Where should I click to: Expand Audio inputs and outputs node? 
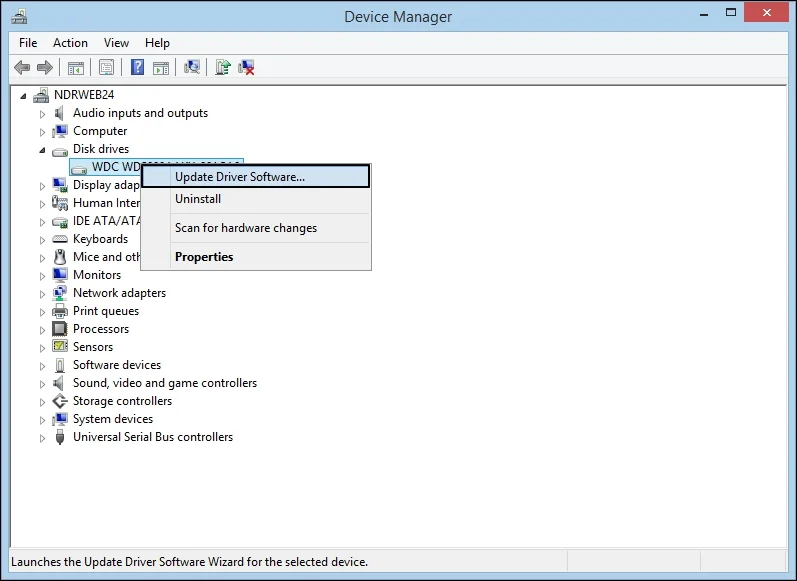42,114
